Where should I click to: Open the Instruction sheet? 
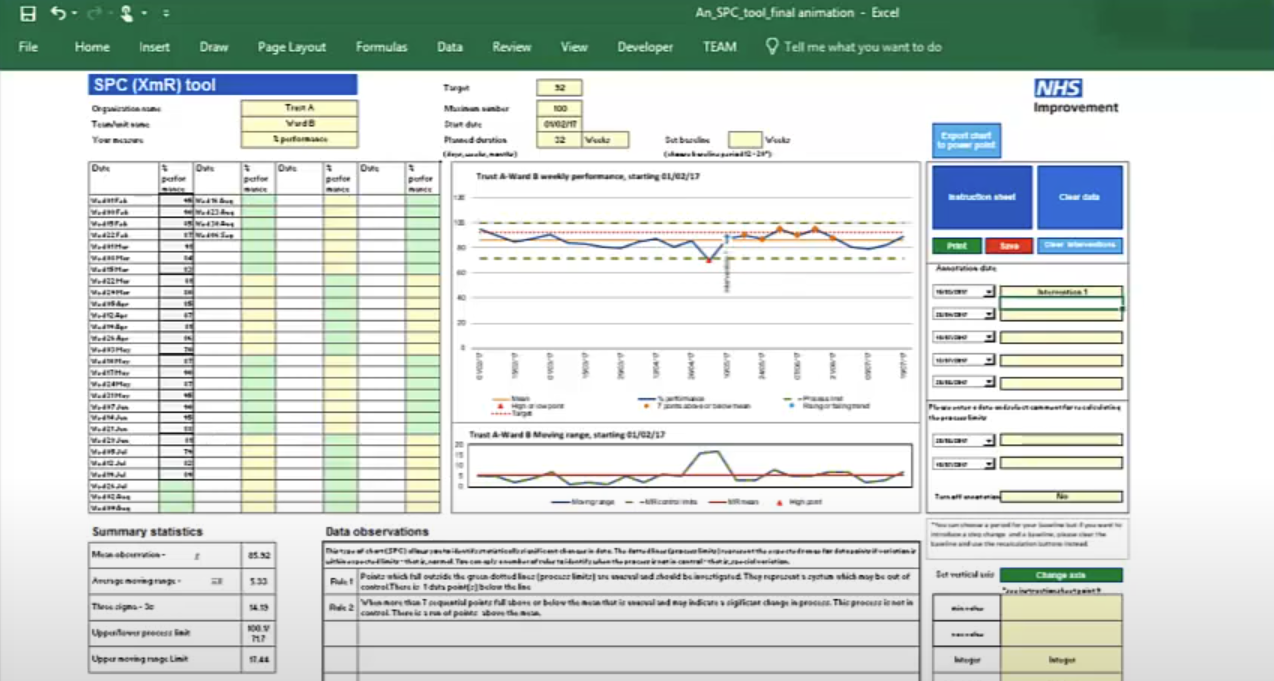tap(981, 197)
